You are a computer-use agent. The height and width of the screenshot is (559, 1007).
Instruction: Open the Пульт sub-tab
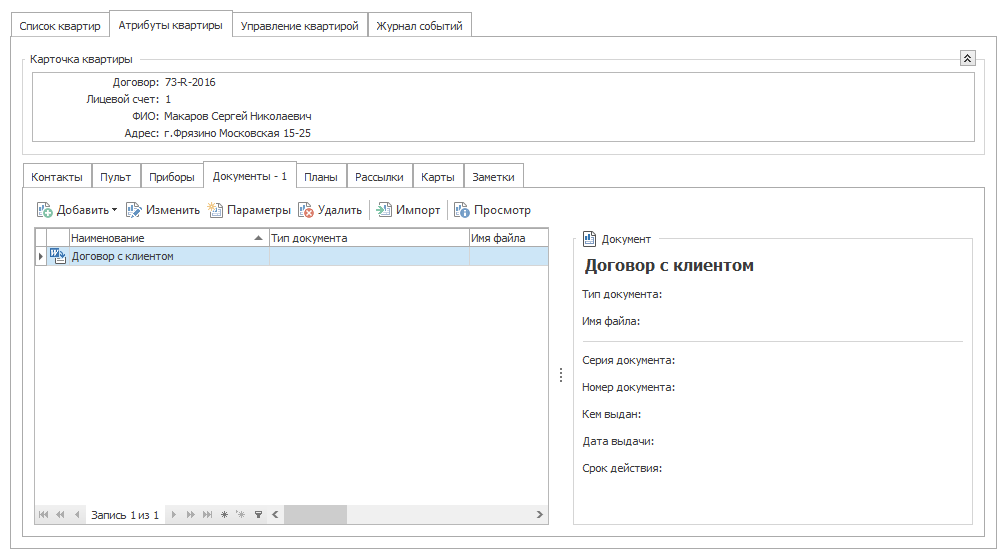point(116,177)
